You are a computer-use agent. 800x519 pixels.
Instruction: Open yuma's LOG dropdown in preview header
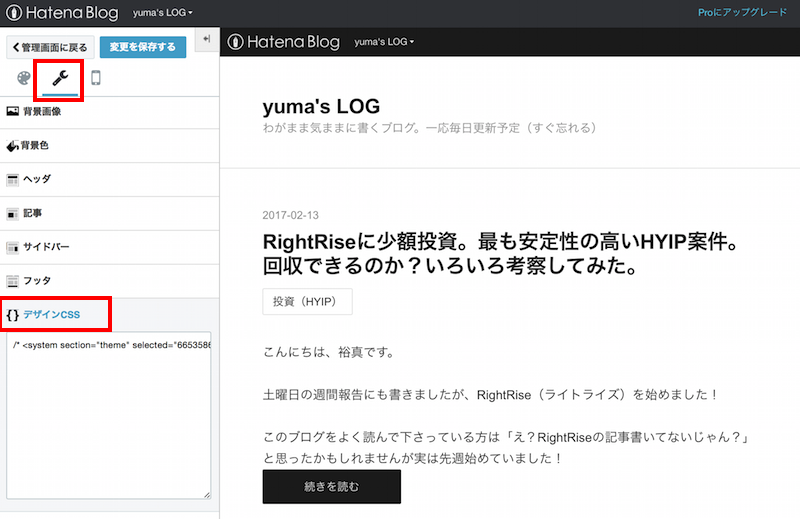(384, 42)
